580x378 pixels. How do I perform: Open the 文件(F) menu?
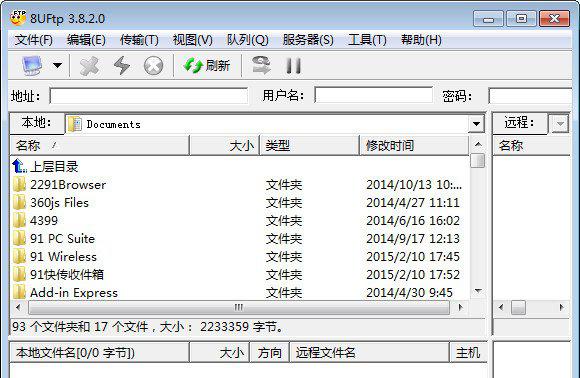(33, 40)
